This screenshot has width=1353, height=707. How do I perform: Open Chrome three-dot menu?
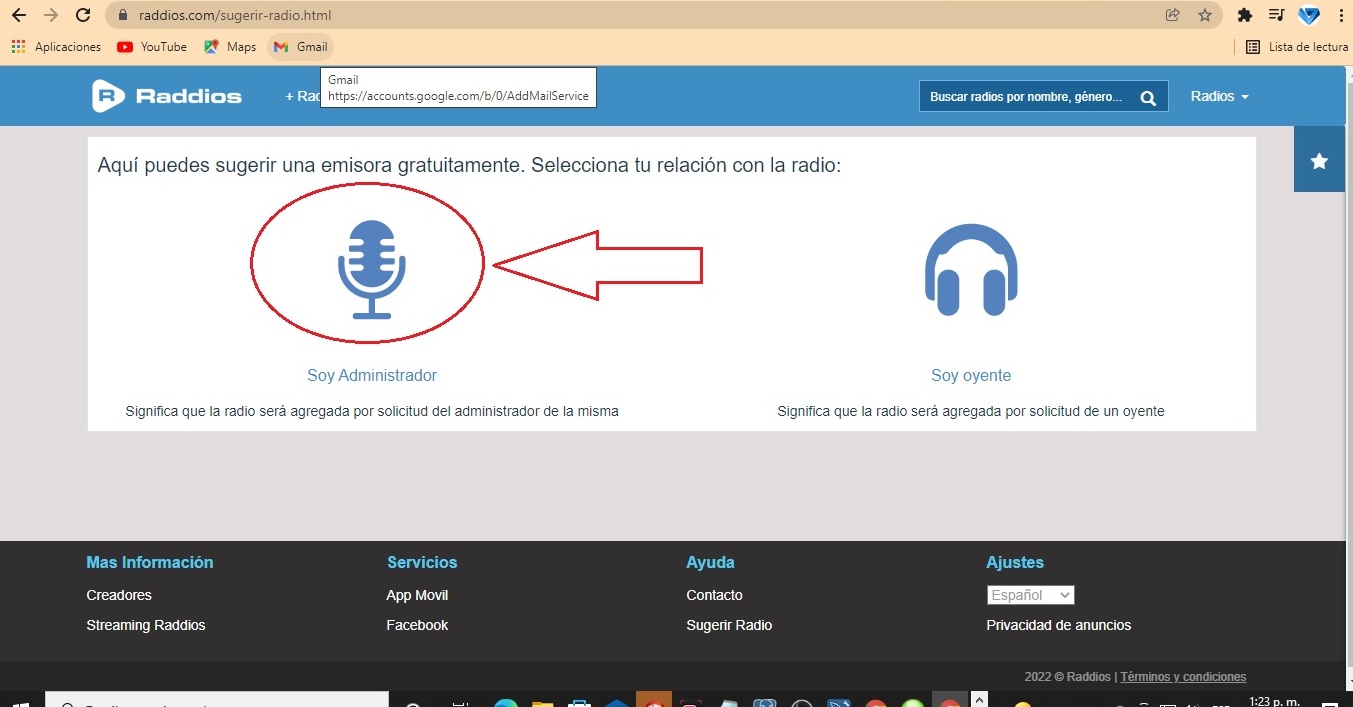point(1340,15)
